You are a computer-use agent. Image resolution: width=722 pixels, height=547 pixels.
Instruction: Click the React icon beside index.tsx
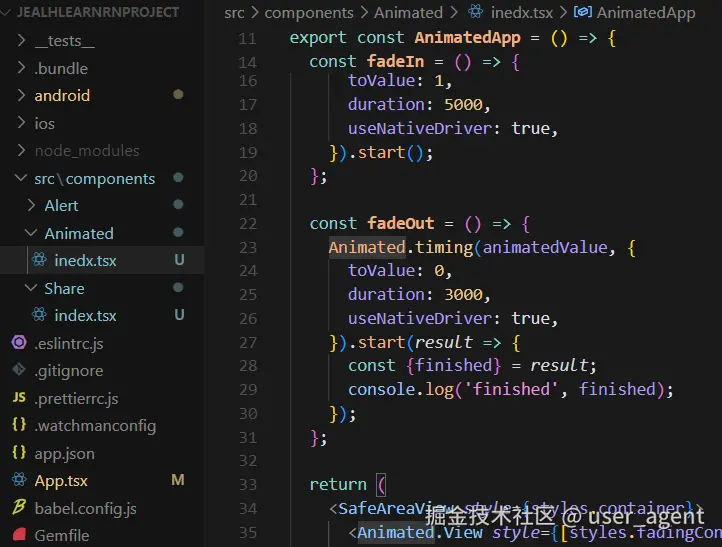point(39,315)
